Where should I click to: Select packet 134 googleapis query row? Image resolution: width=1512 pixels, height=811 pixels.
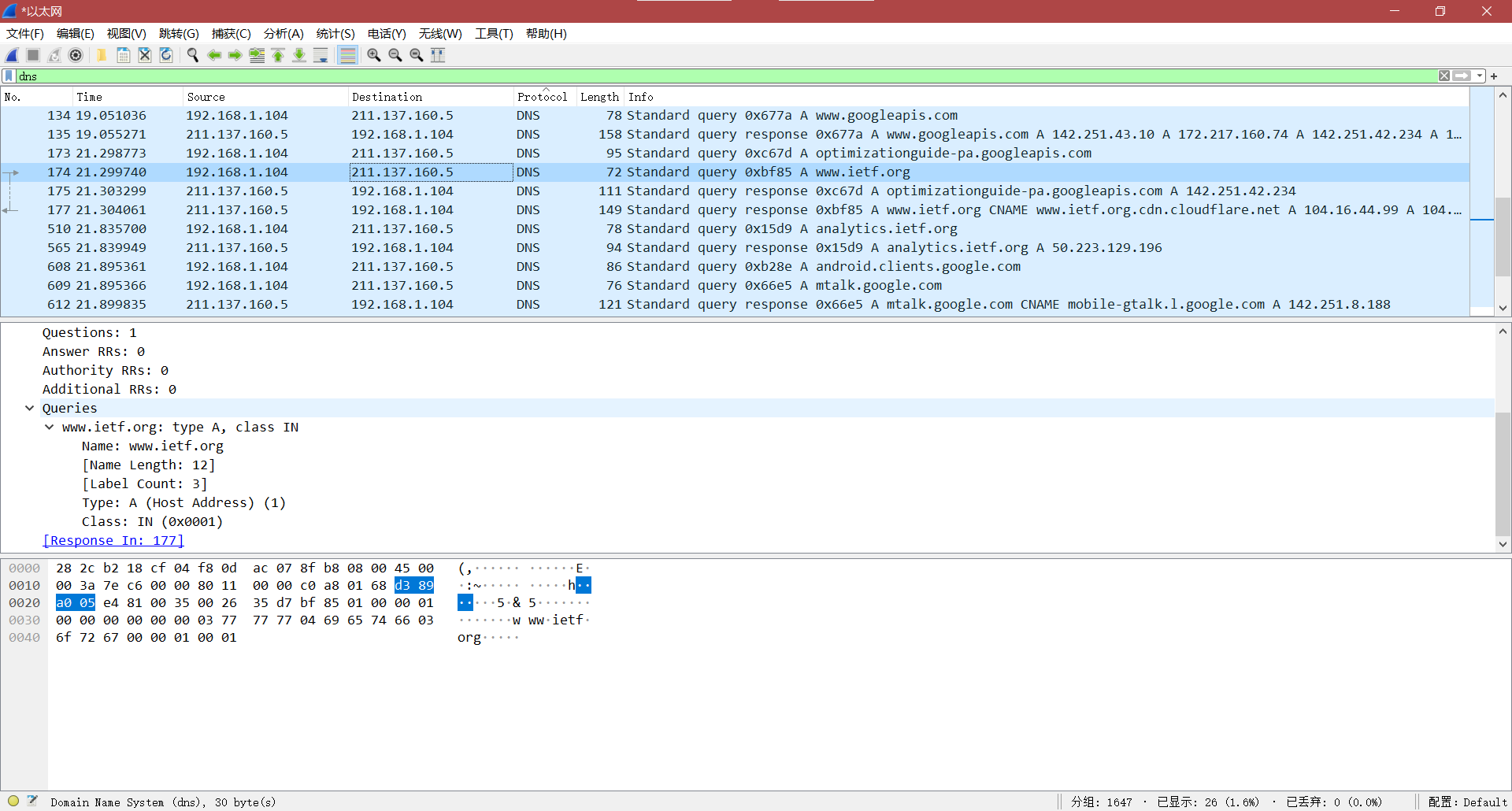[x=735, y=115]
